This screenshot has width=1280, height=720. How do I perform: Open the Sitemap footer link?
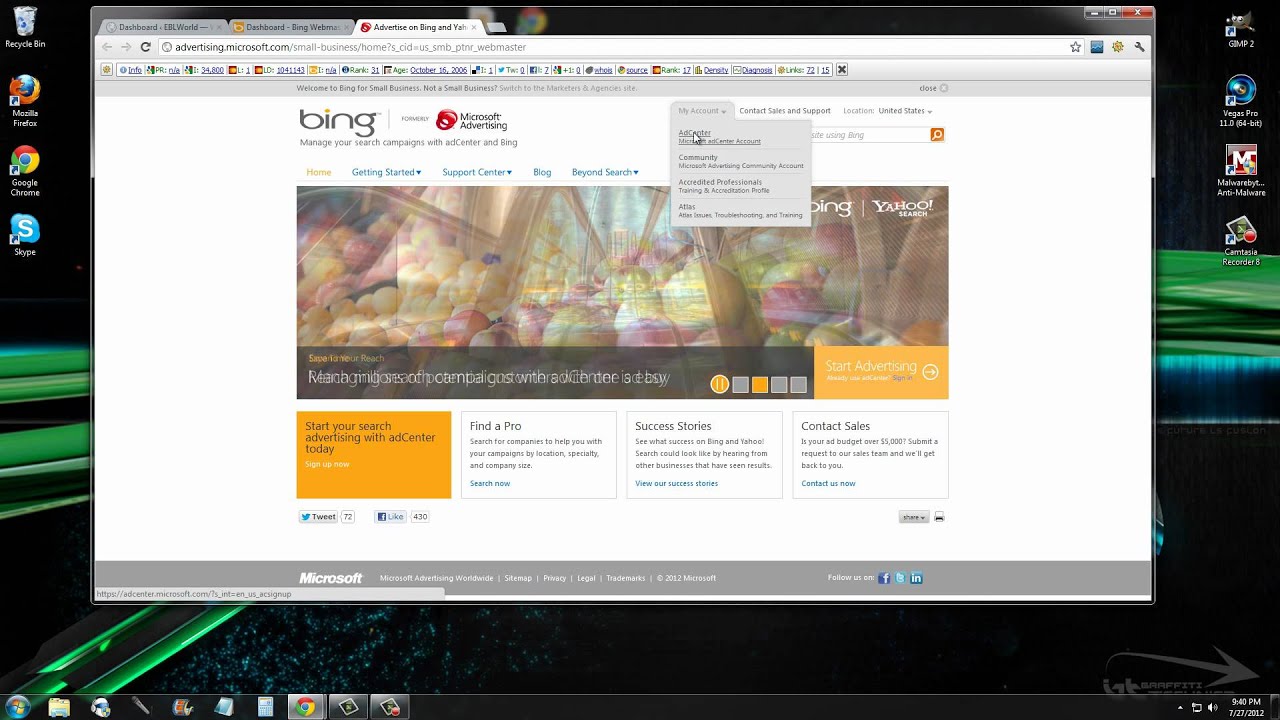tap(518, 578)
